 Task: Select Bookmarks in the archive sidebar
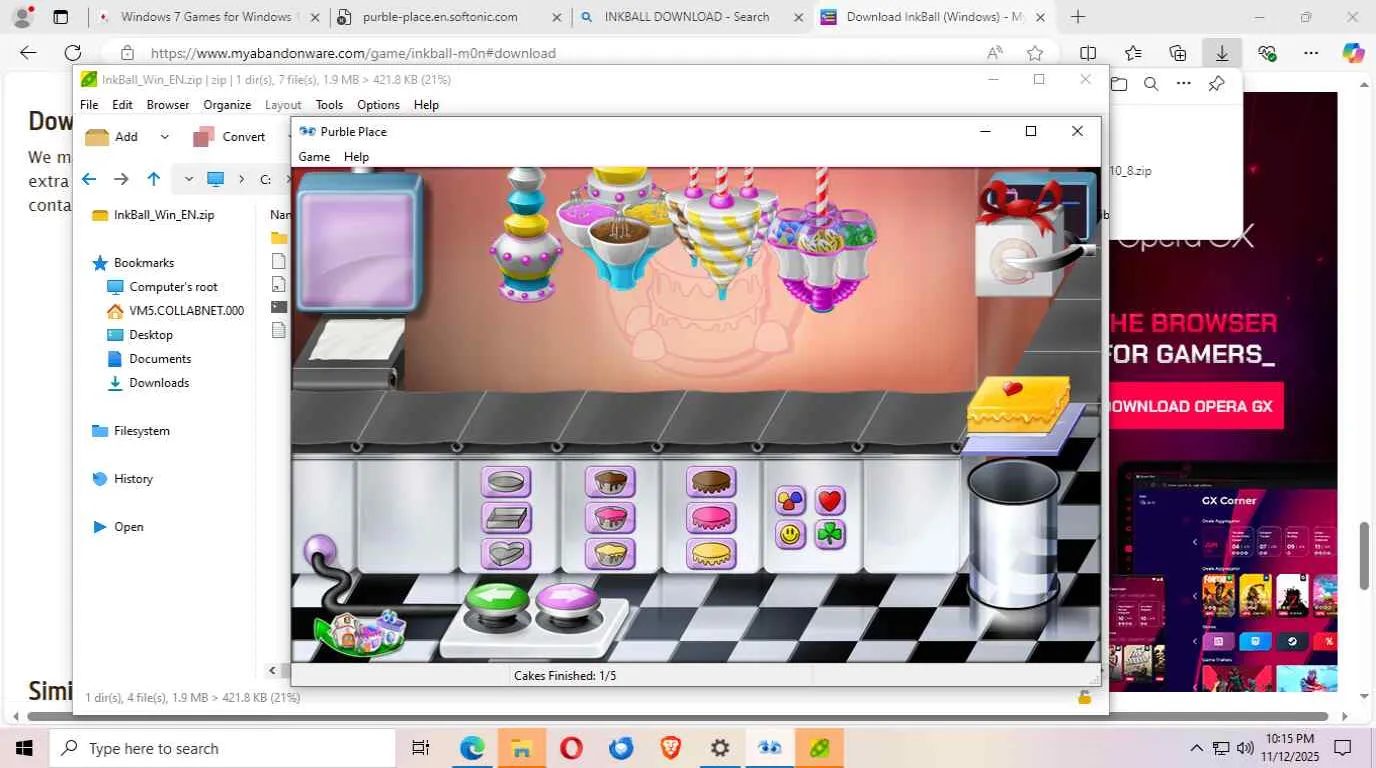point(133,263)
